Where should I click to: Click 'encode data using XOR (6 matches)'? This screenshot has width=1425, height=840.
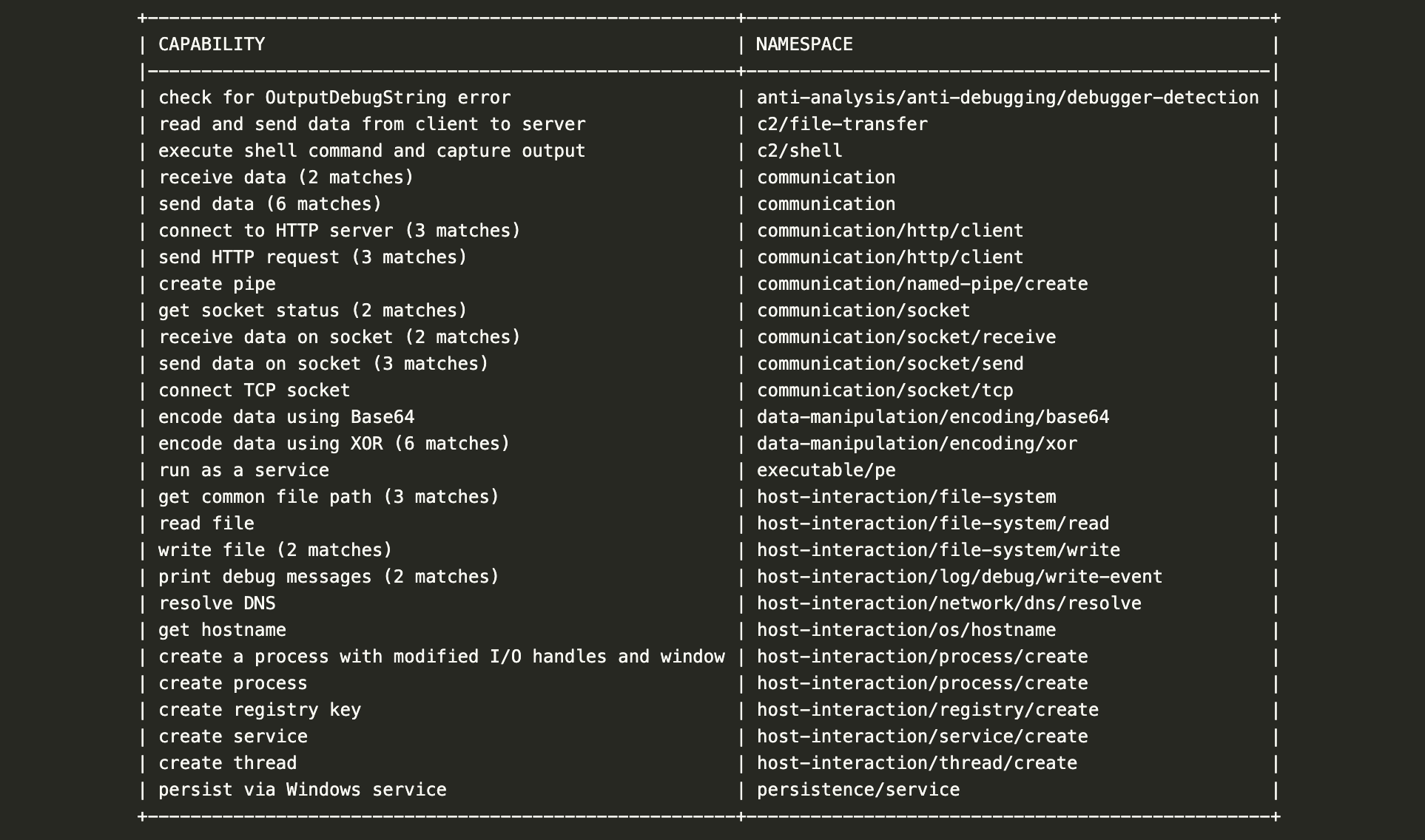point(334,444)
